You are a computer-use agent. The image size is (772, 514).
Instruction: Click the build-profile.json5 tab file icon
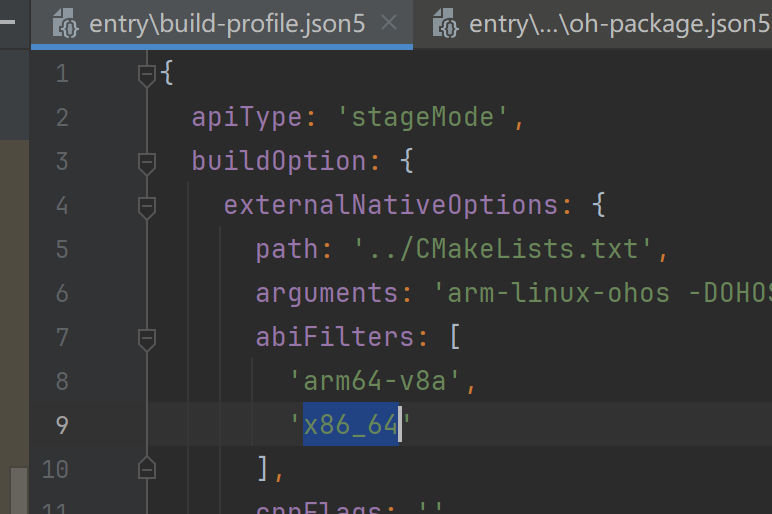pos(66,24)
